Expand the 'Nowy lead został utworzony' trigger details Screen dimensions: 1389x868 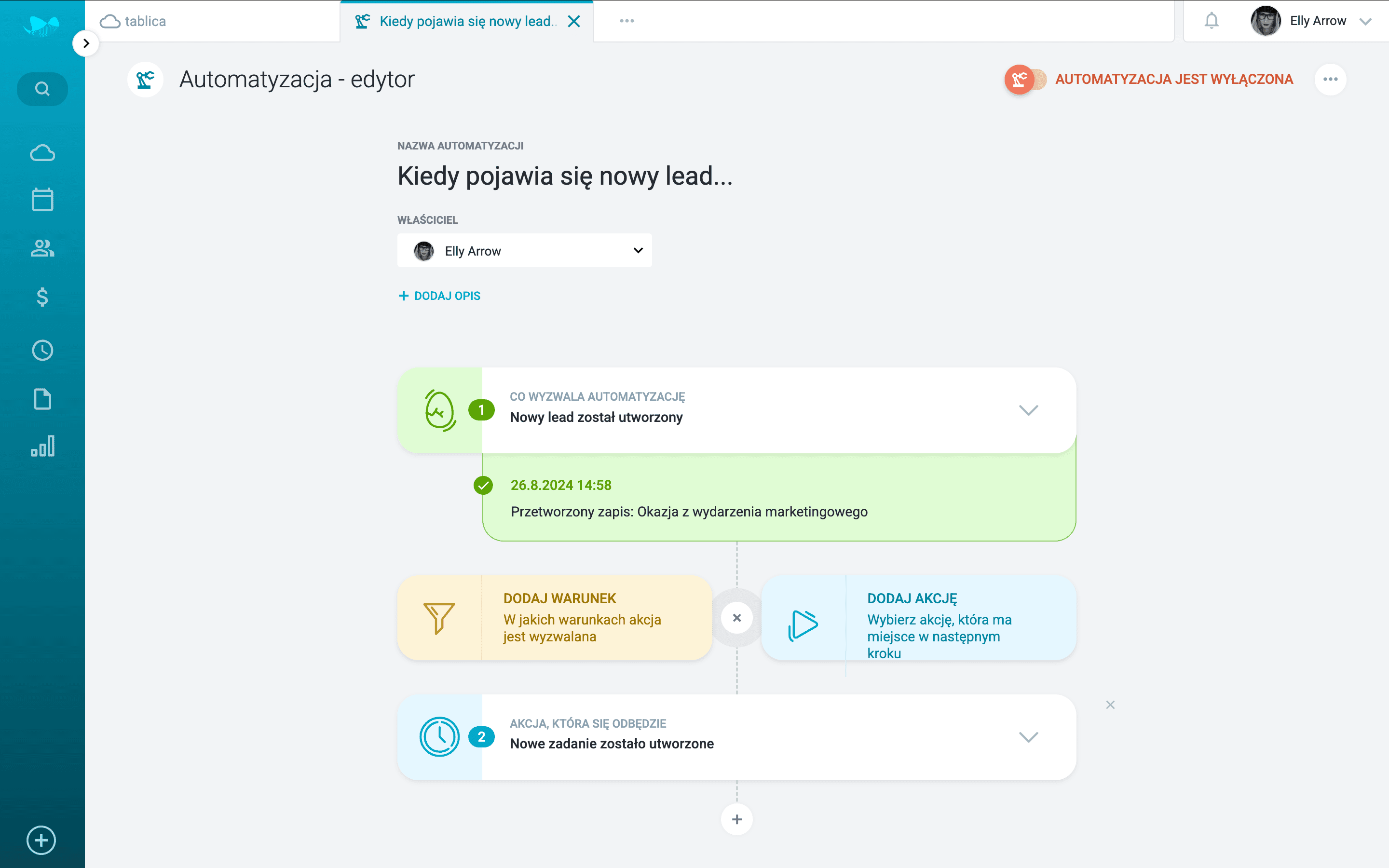point(1028,410)
